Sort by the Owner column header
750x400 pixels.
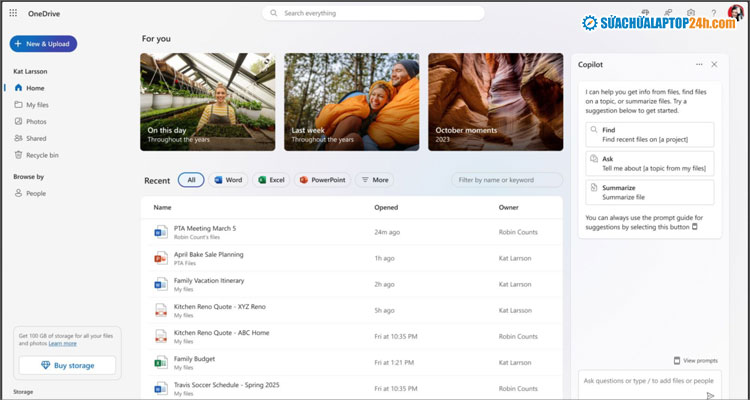point(508,208)
